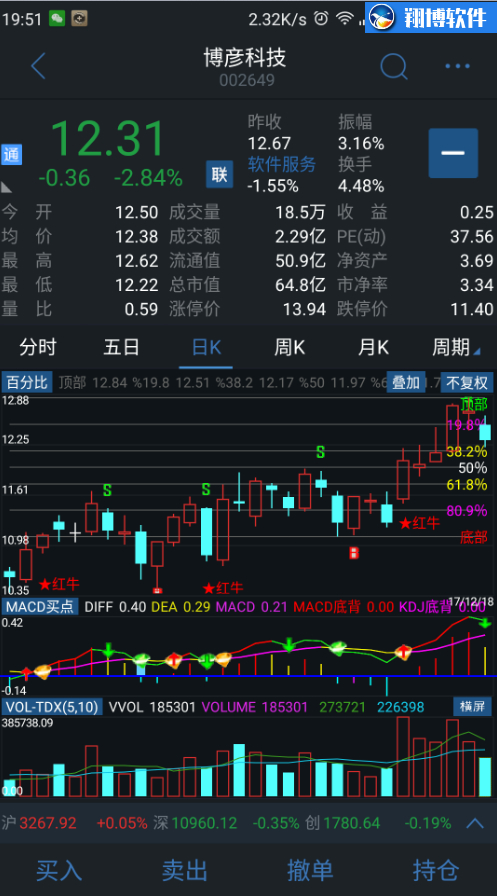
Task: Tap 撤单 cancel order button
Action: 310,870
